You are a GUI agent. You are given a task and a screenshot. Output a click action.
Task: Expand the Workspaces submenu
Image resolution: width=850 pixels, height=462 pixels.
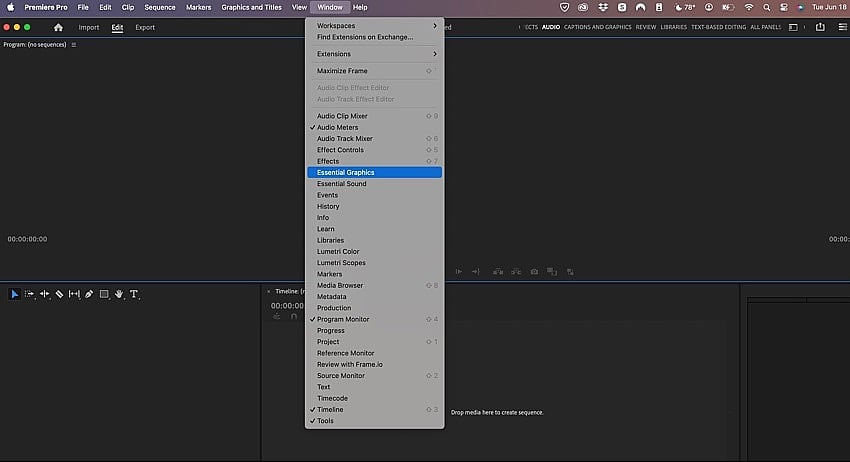tap(375, 25)
